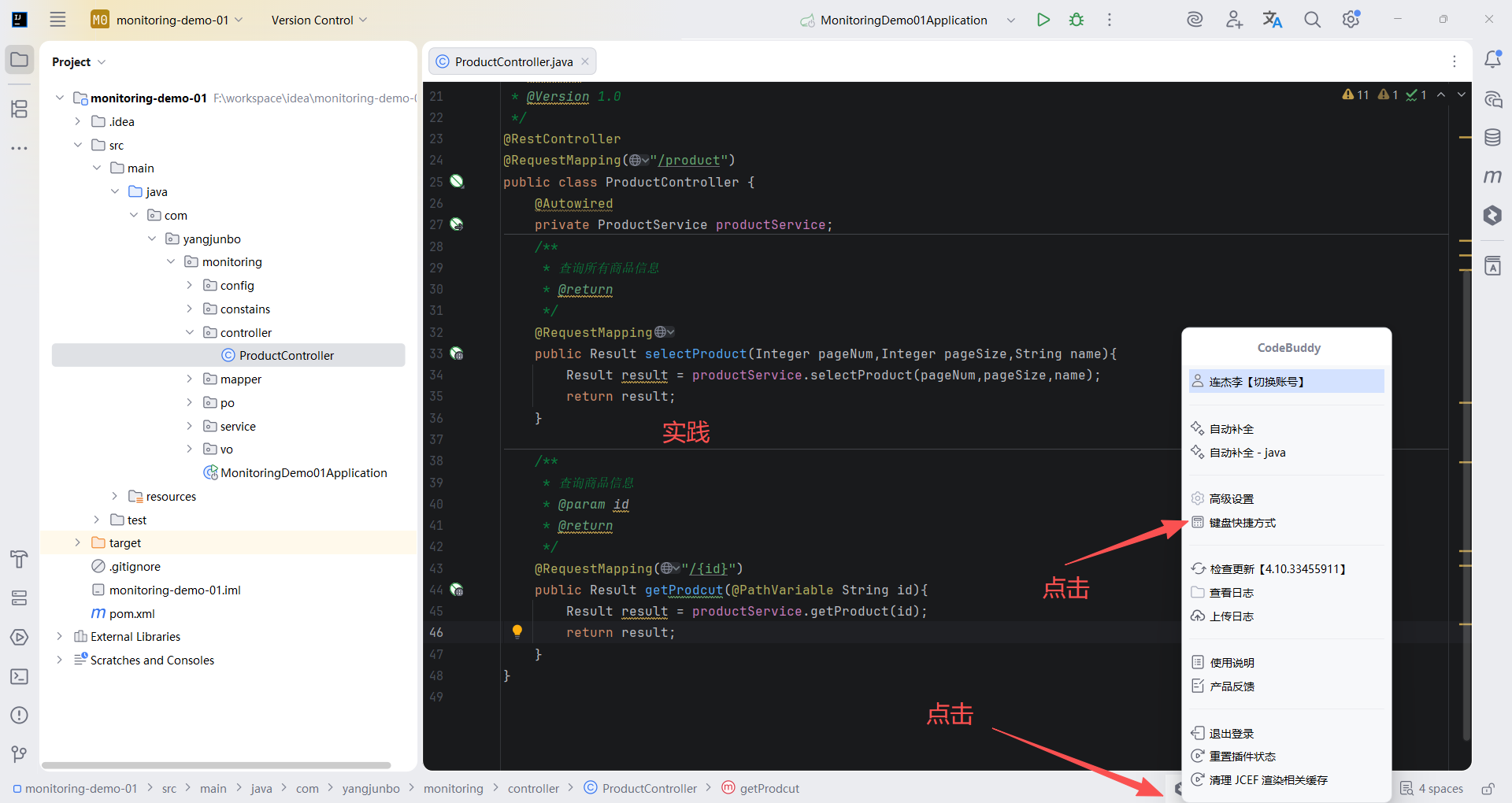Select ProductController in project tree
Image resolution: width=1512 pixels, height=803 pixels.
coord(228,355)
